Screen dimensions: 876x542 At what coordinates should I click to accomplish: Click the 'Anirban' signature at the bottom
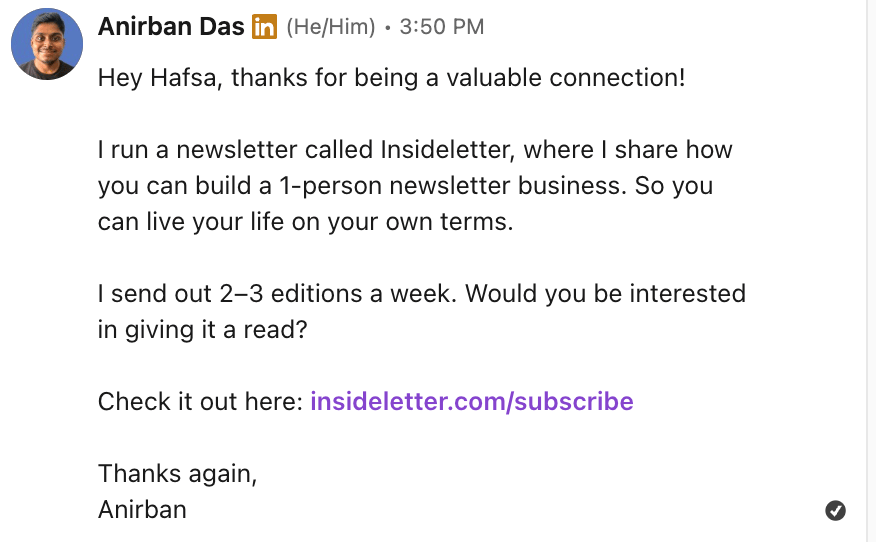pos(142,510)
